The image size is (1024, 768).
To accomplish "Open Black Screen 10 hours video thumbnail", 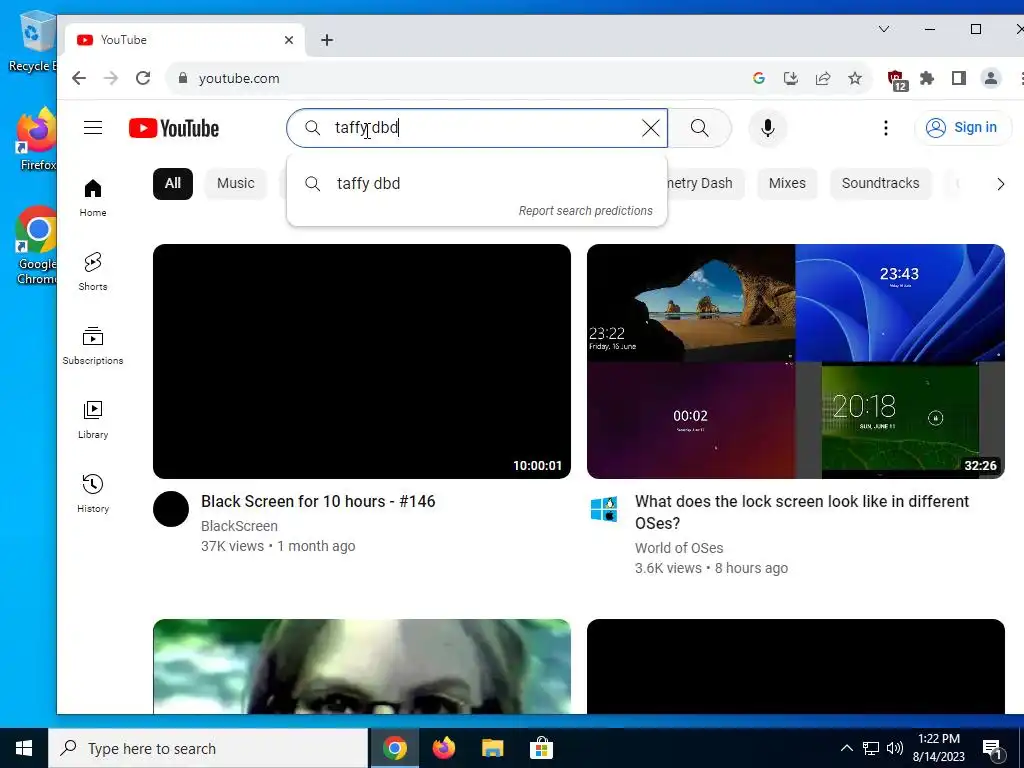I will (x=362, y=361).
